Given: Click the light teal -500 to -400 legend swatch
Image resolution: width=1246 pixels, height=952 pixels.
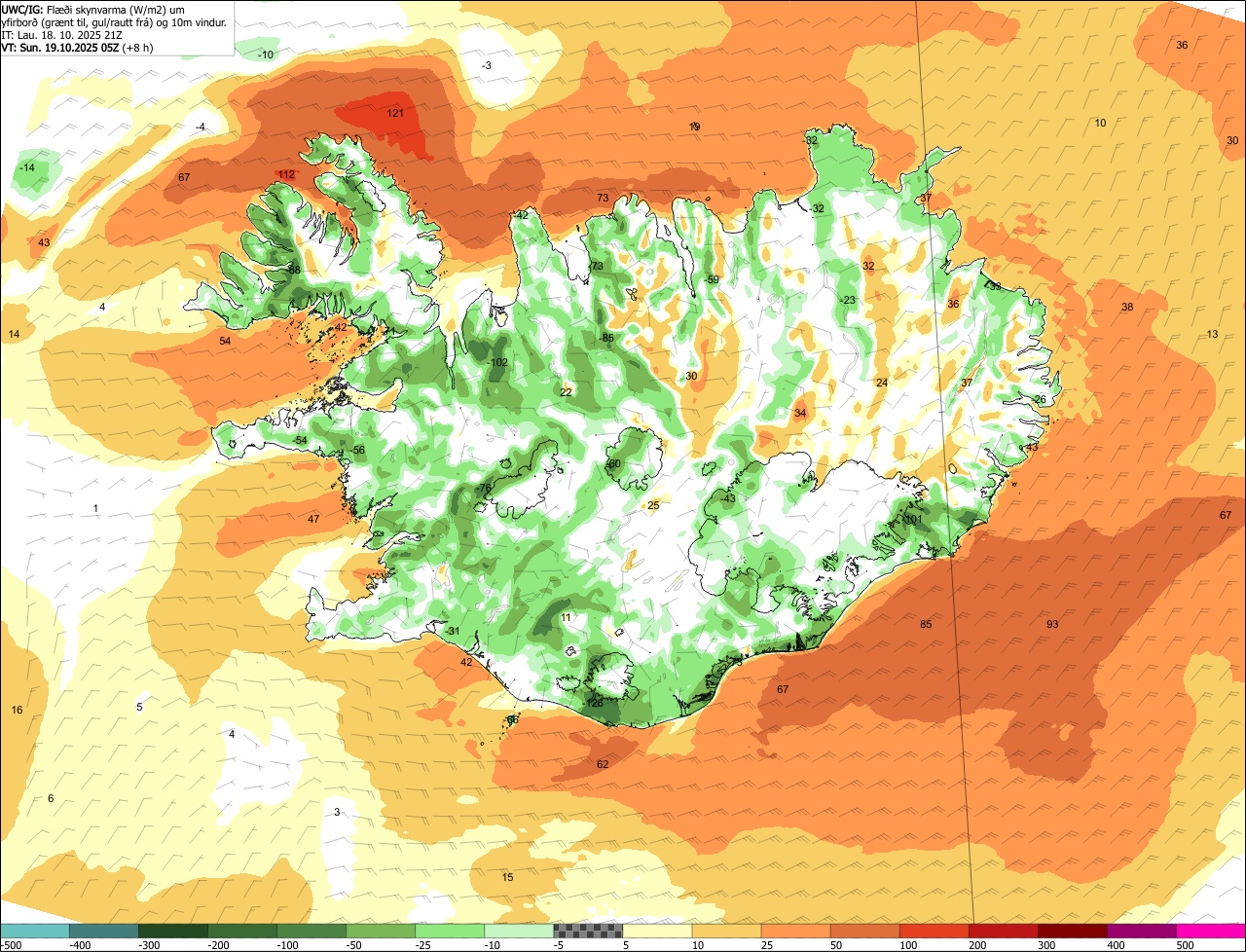Looking at the screenshot, I should click(34, 931).
